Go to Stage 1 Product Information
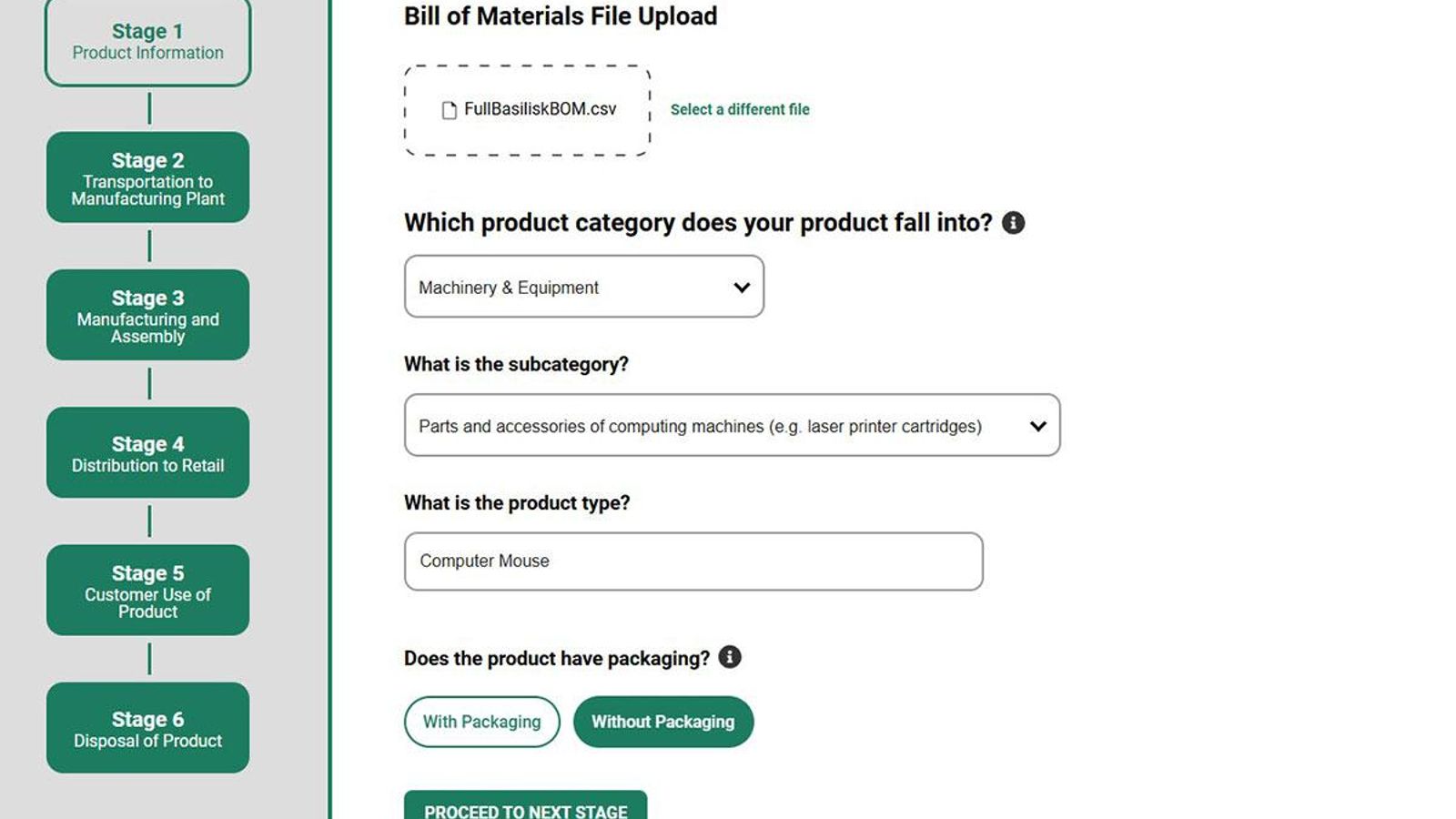This screenshot has height=819, width=1456. (x=147, y=42)
